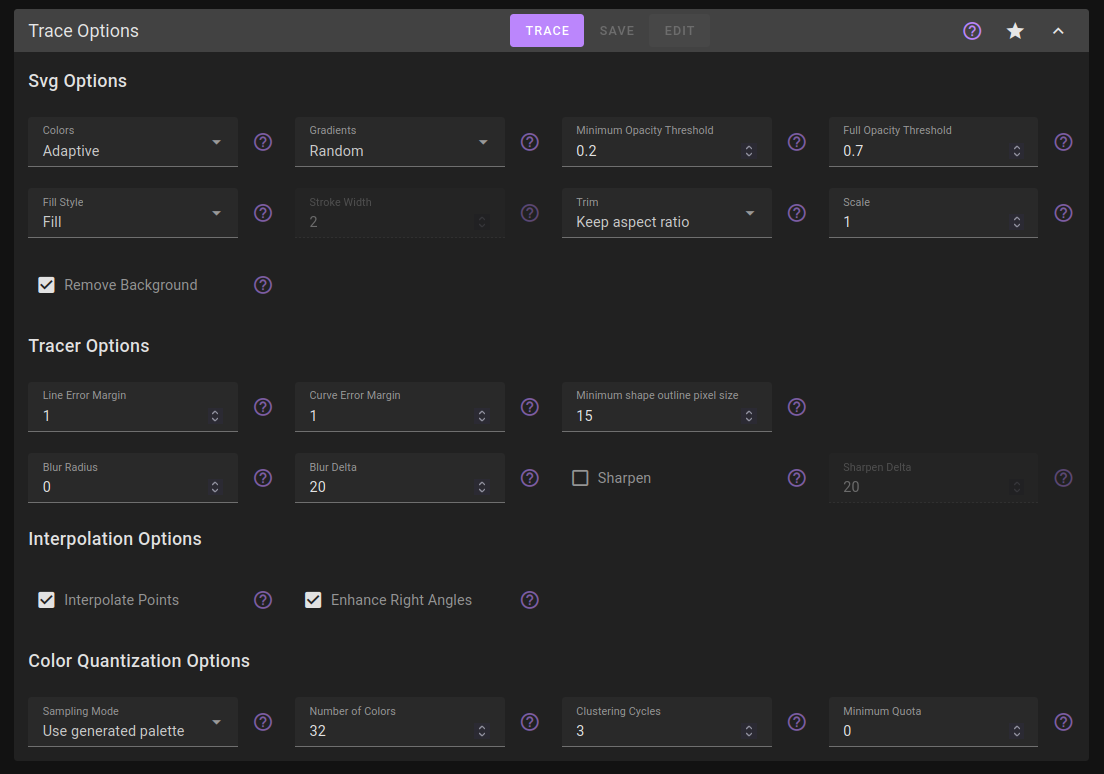Click the star favorite icon in header
Screen dimensions: 1104x774
1015,31
